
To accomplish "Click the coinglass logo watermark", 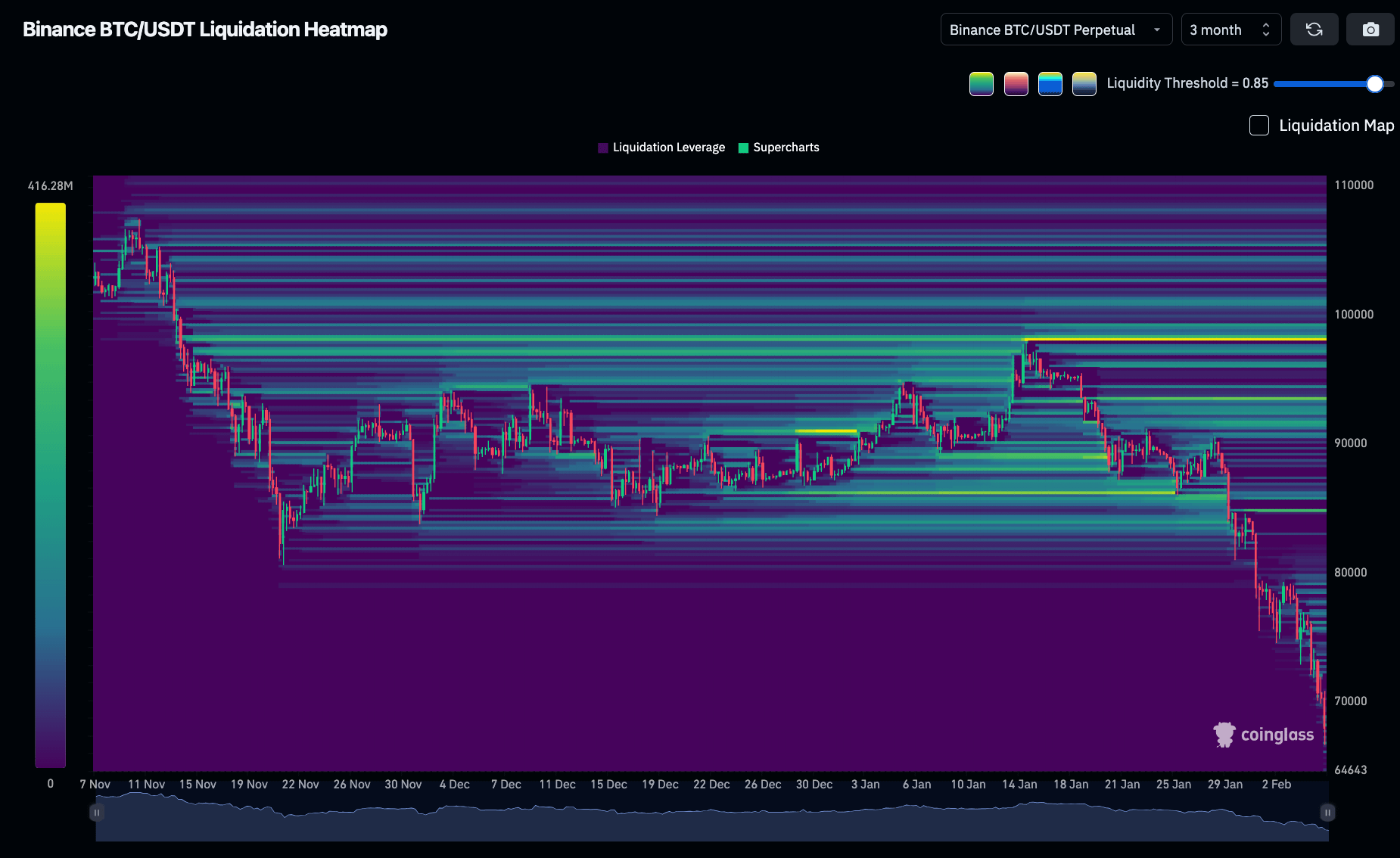I will coord(1264,735).
